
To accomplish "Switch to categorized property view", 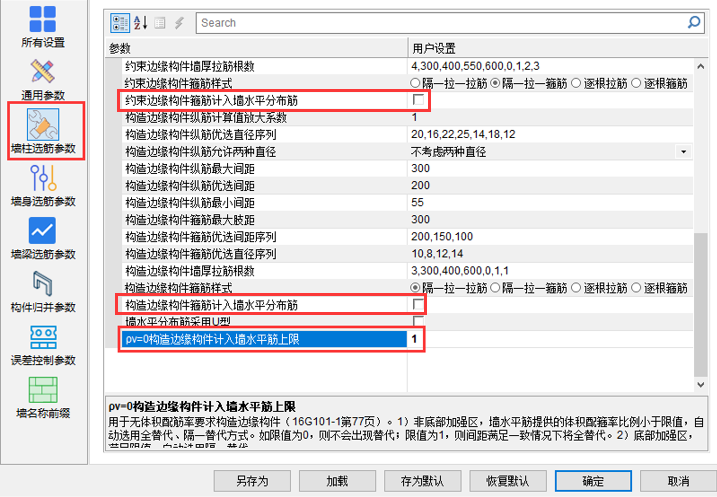I will [120, 22].
